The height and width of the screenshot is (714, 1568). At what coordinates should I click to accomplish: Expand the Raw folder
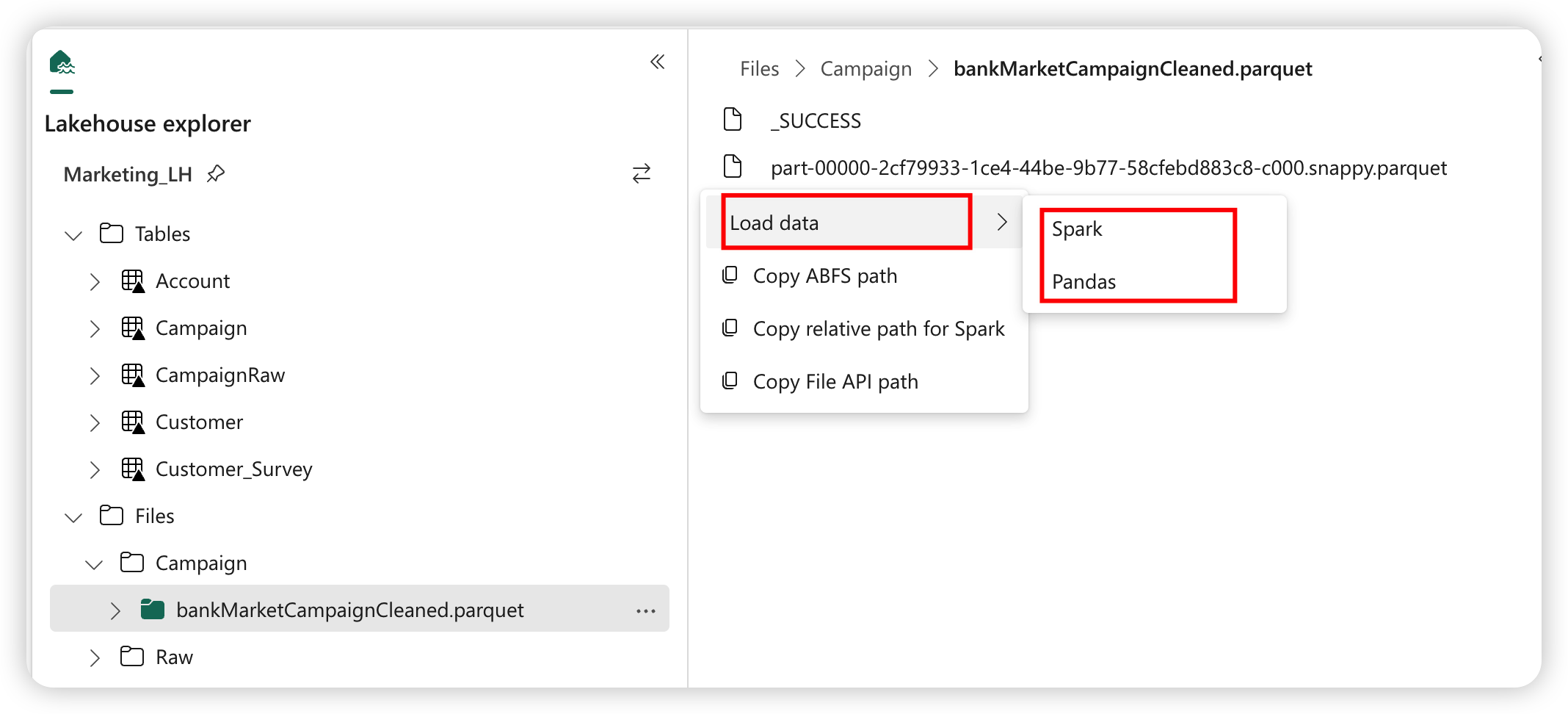click(95, 657)
